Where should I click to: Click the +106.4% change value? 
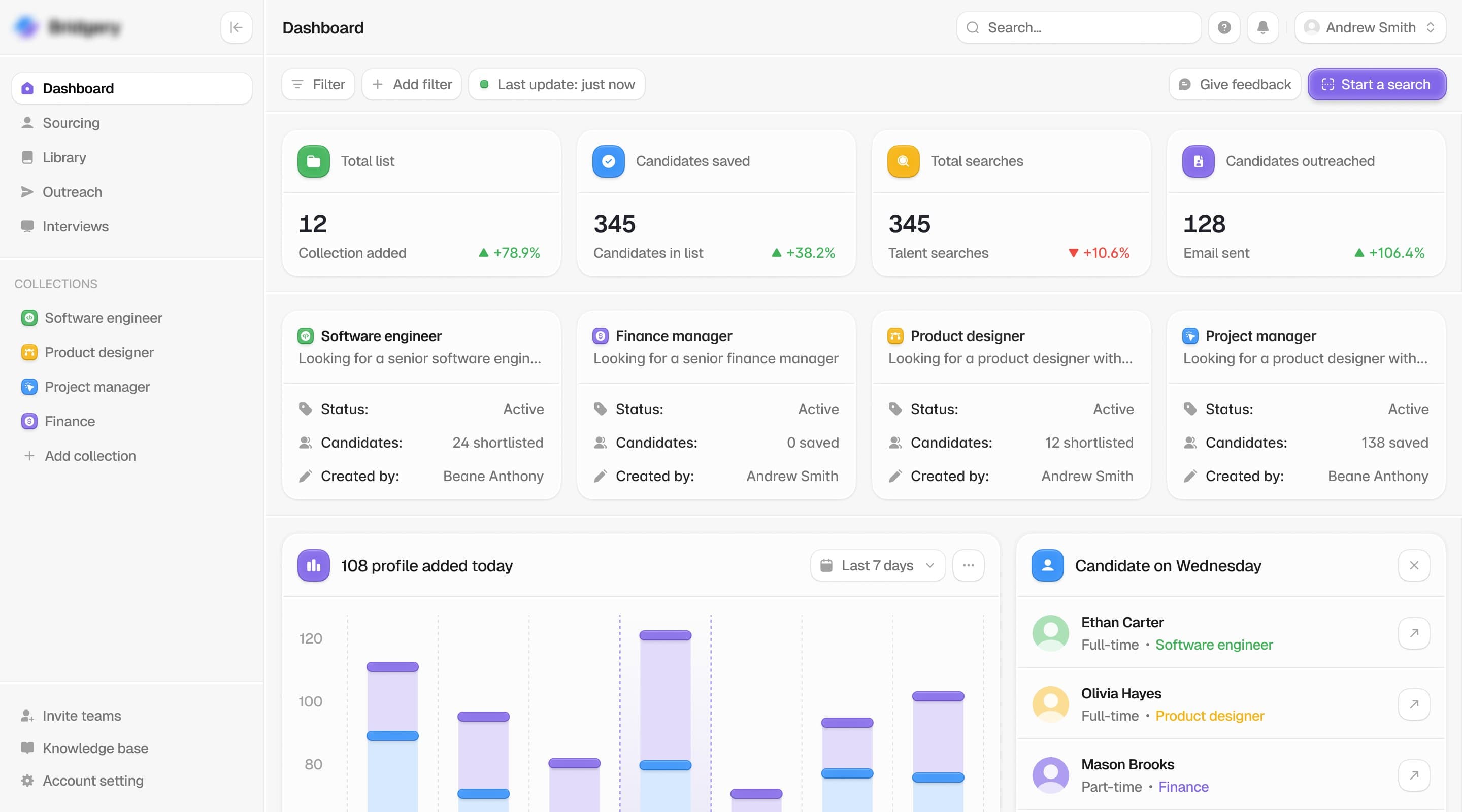click(1396, 253)
